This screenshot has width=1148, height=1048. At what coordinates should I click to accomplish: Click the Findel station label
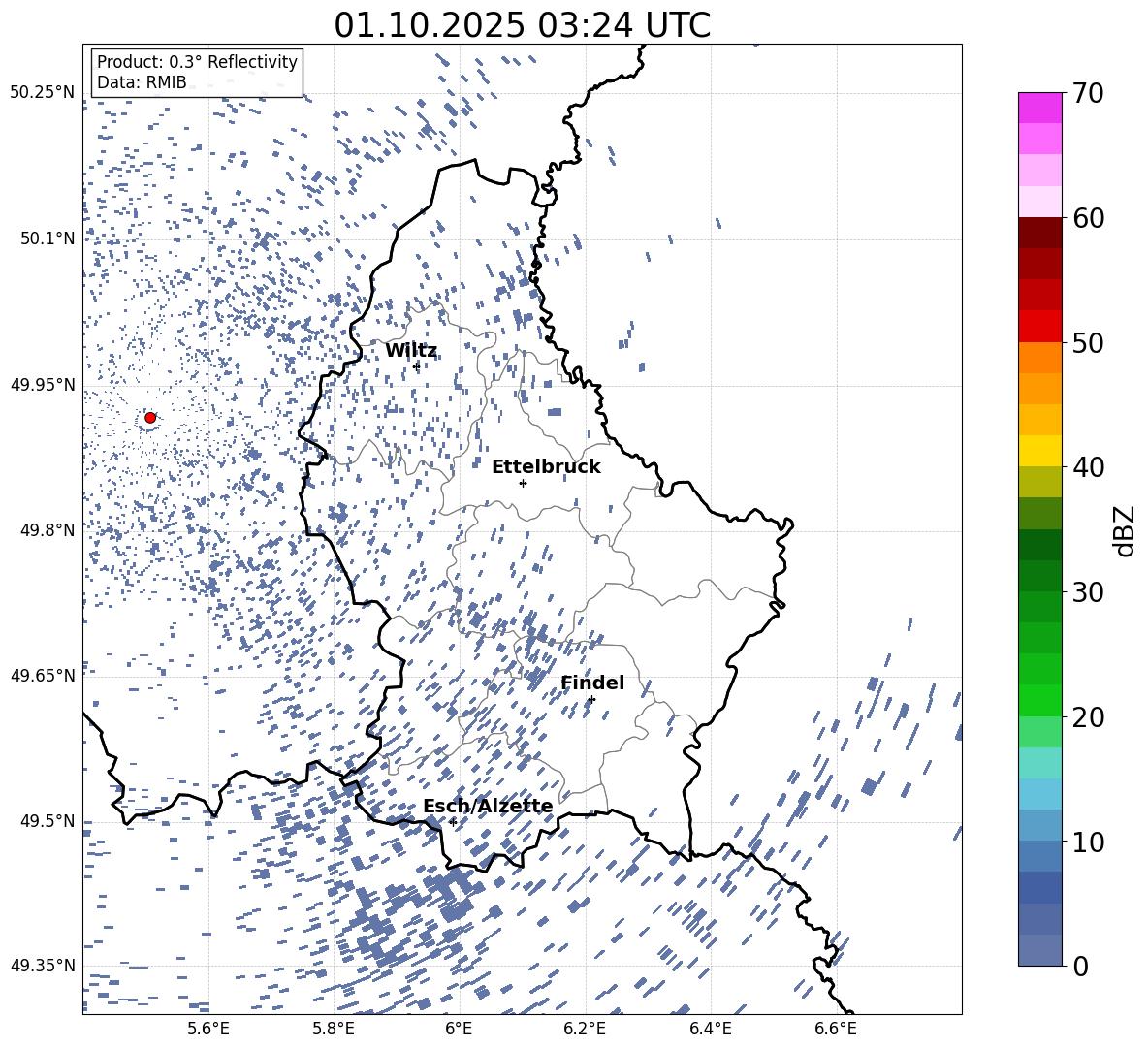click(x=592, y=683)
